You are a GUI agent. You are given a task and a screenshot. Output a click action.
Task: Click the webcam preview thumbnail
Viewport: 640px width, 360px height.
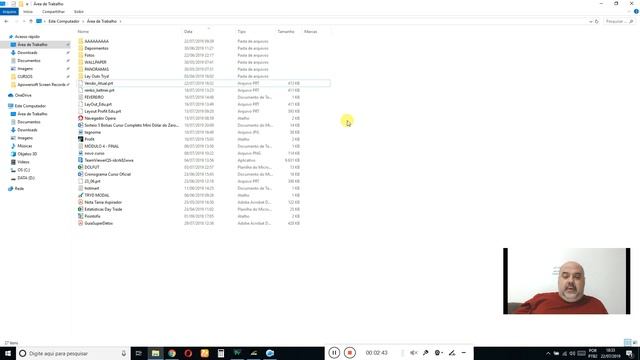(x=567, y=281)
